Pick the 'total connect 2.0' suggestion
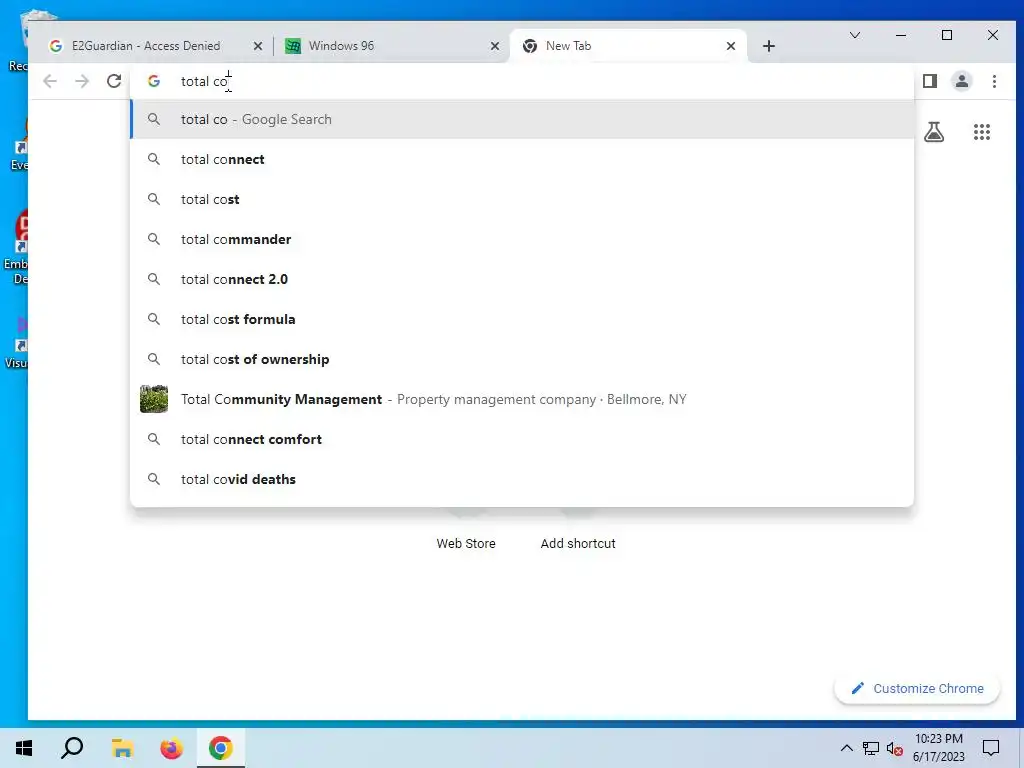This screenshot has width=1024, height=768. [522, 280]
